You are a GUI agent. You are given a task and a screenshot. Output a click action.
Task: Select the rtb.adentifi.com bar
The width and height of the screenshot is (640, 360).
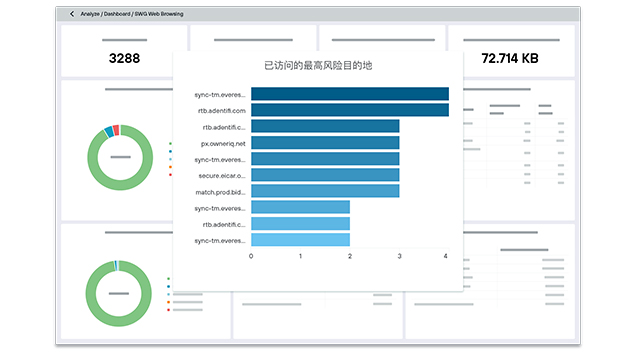(350, 110)
